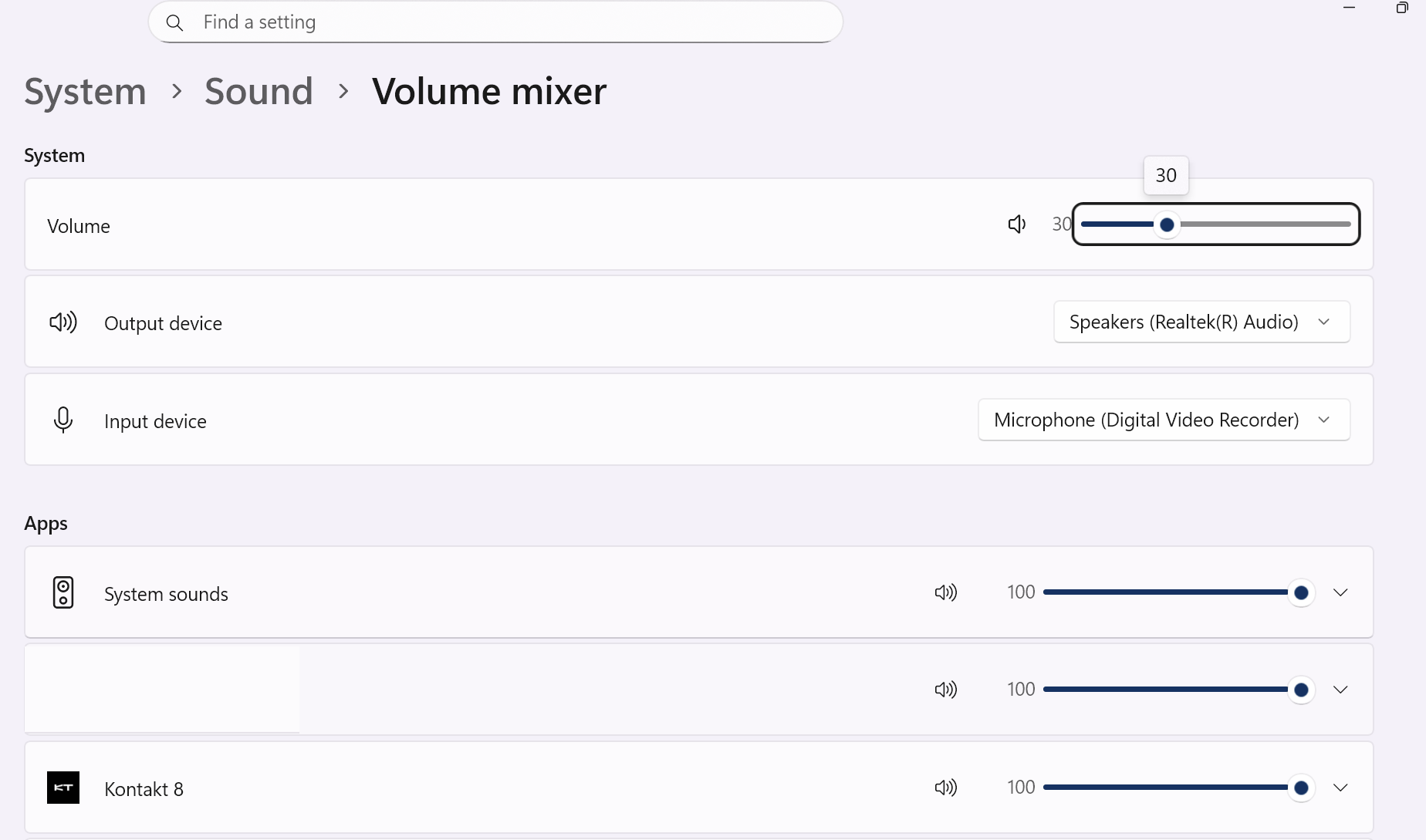Click the search magnifier icon
1426x840 pixels.
pyautogui.click(x=175, y=23)
